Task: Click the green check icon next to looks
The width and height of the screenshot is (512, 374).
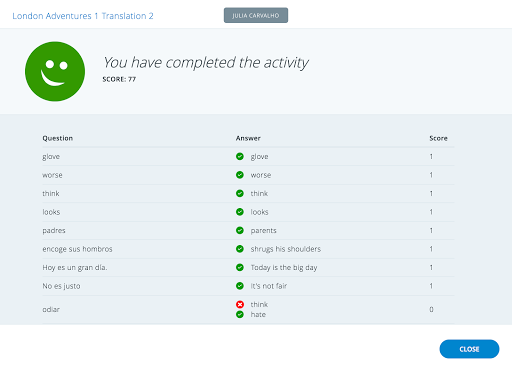Action: click(x=240, y=212)
